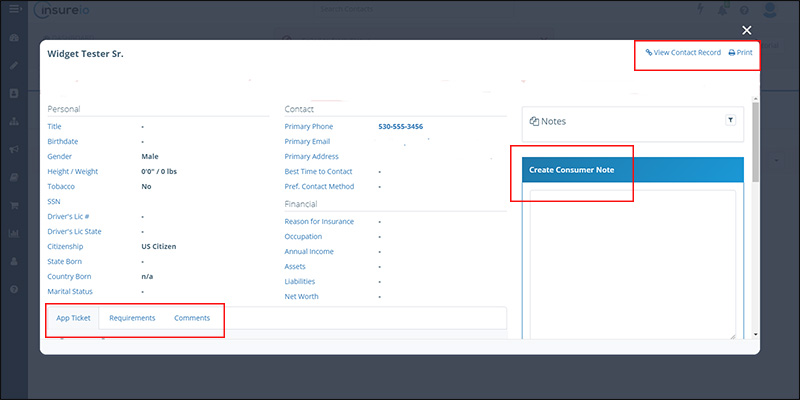Switch to the App Ticket tab
Screen dimensions: 800x400
(x=73, y=318)
